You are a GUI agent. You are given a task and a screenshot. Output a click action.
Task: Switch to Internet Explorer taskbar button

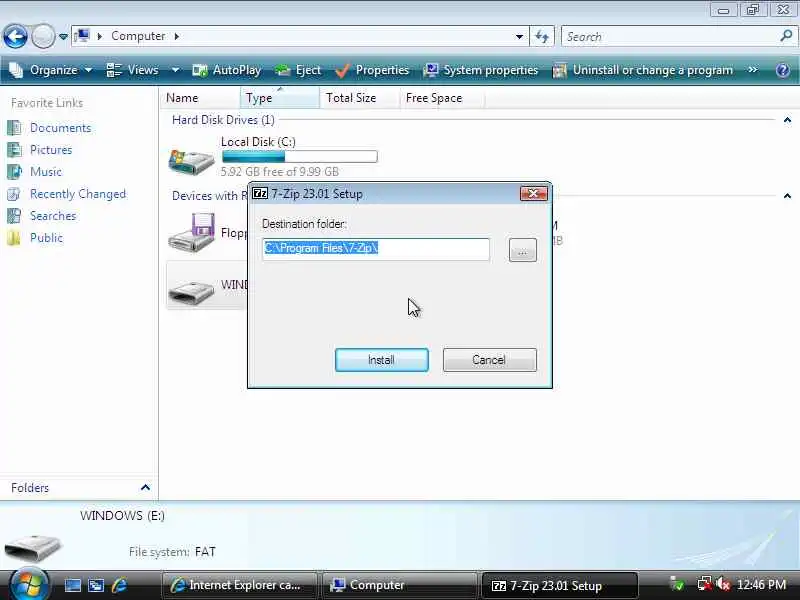239,585
